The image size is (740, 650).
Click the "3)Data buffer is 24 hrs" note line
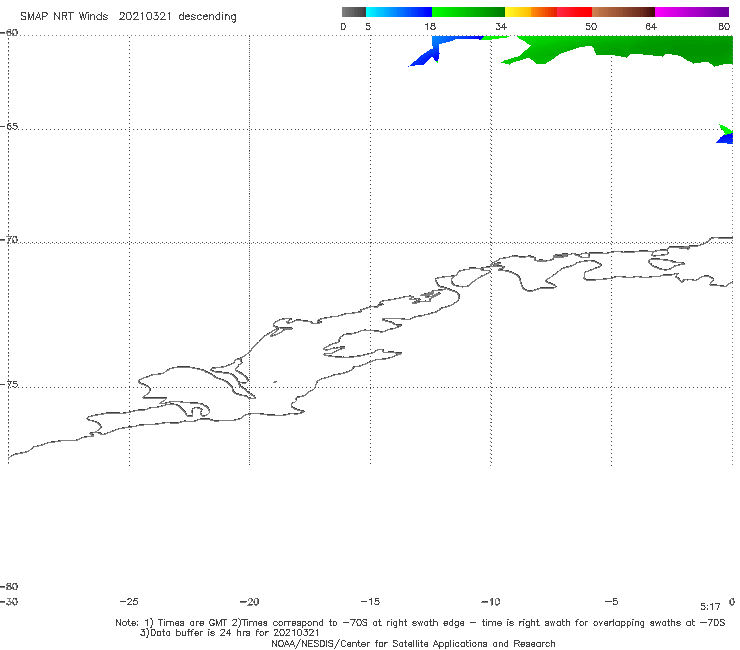click(230, 633)
